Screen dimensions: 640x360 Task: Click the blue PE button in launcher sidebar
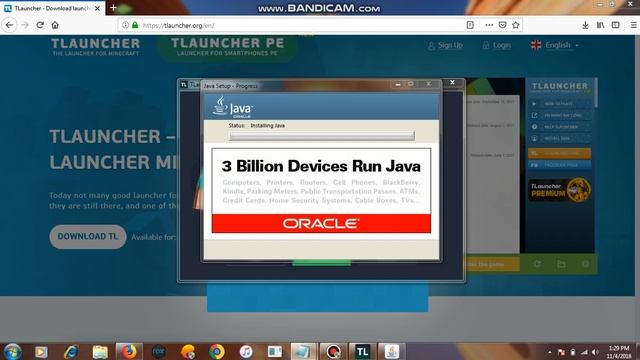[559, 165]
